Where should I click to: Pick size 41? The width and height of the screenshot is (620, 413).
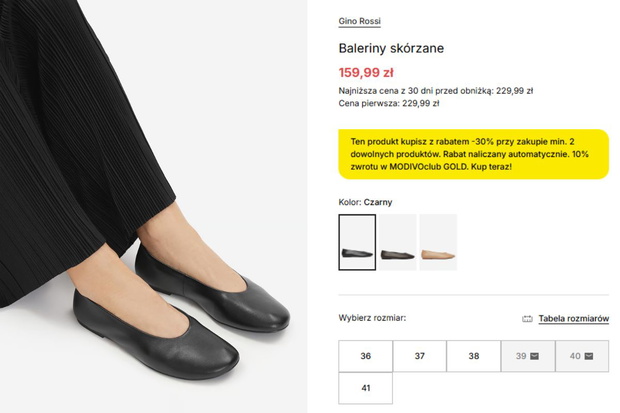tap(365, 388)
